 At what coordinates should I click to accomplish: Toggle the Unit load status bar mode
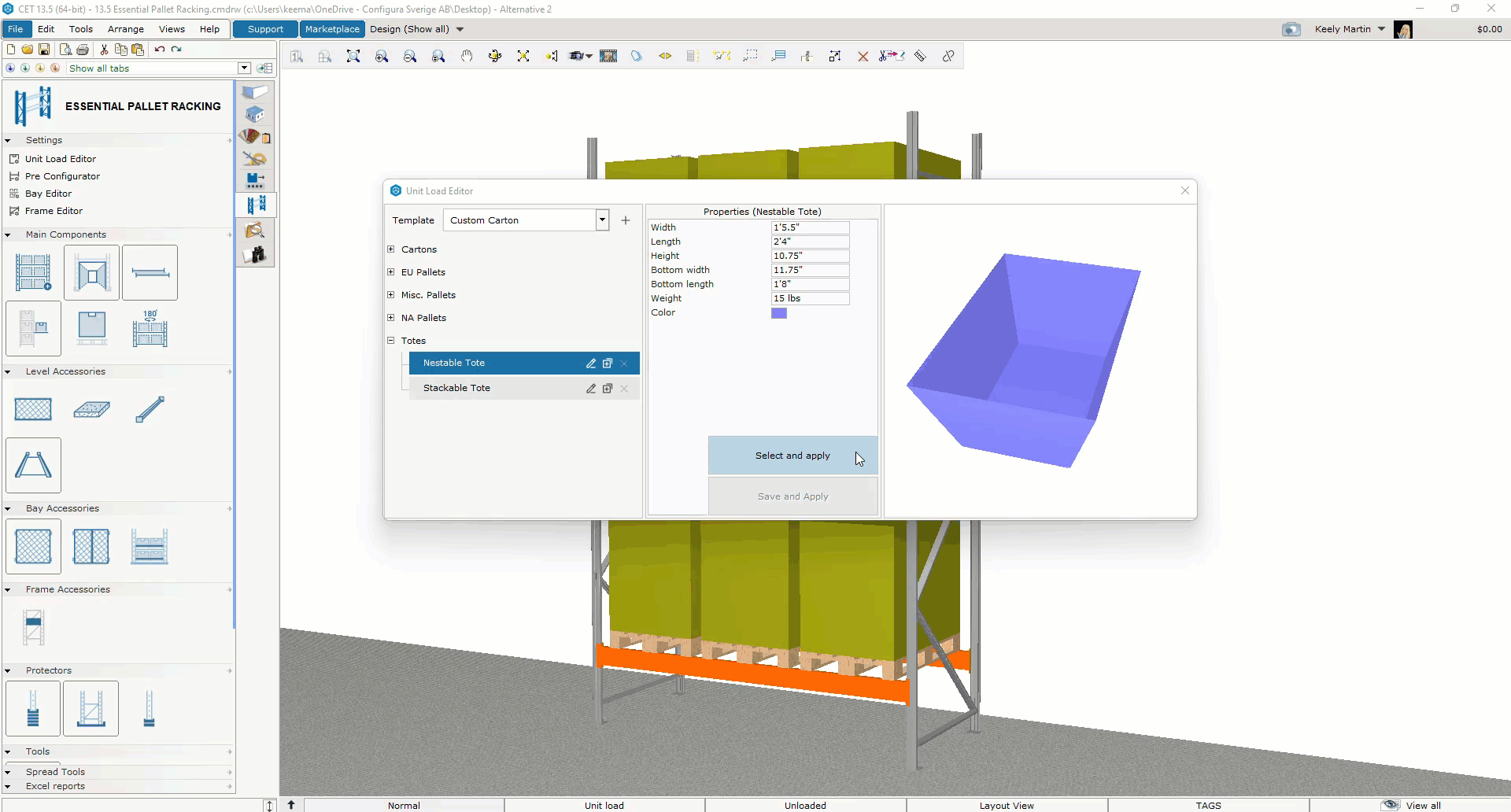(604, 805)
